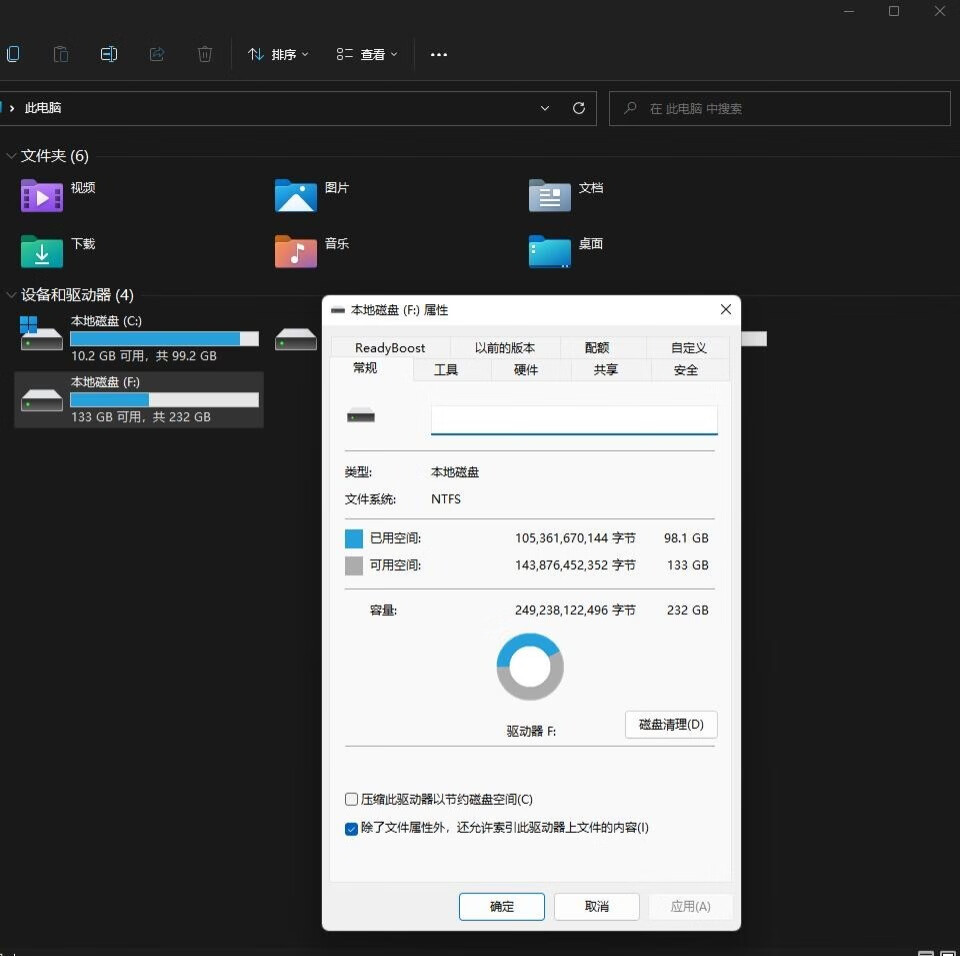The width and height of the screenshot is (960, 956).
Task: Open the 视频 folder icon
Action: click(x=42, y=196)
